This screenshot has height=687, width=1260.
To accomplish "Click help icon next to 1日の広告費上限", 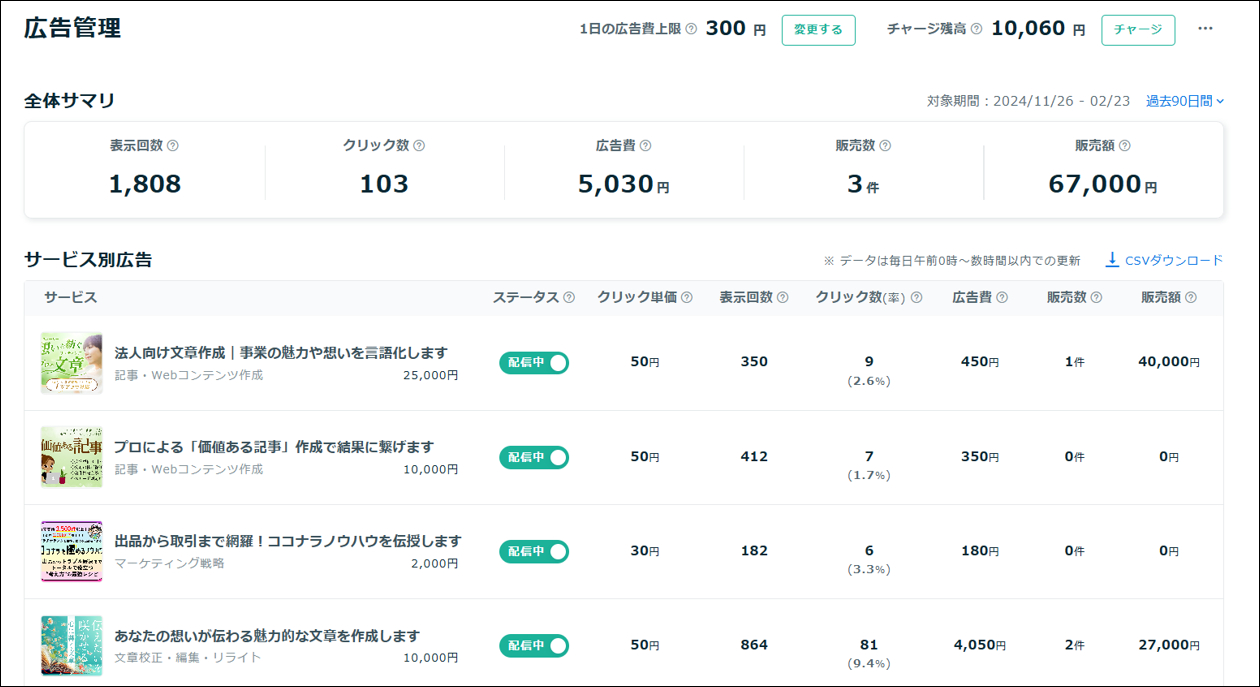I will click(x=691, y=29).
